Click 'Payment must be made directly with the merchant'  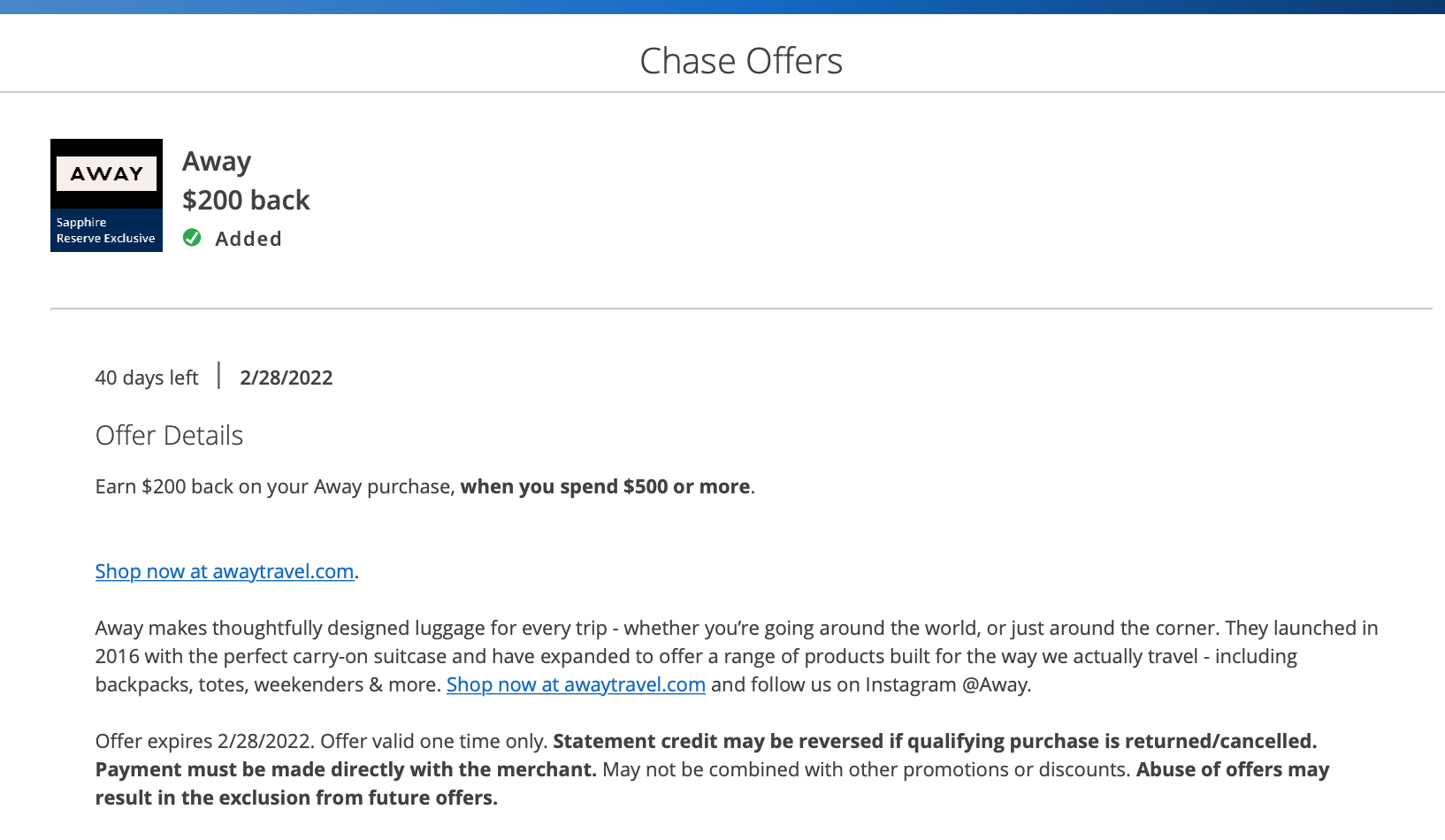[x=346, y=769]
